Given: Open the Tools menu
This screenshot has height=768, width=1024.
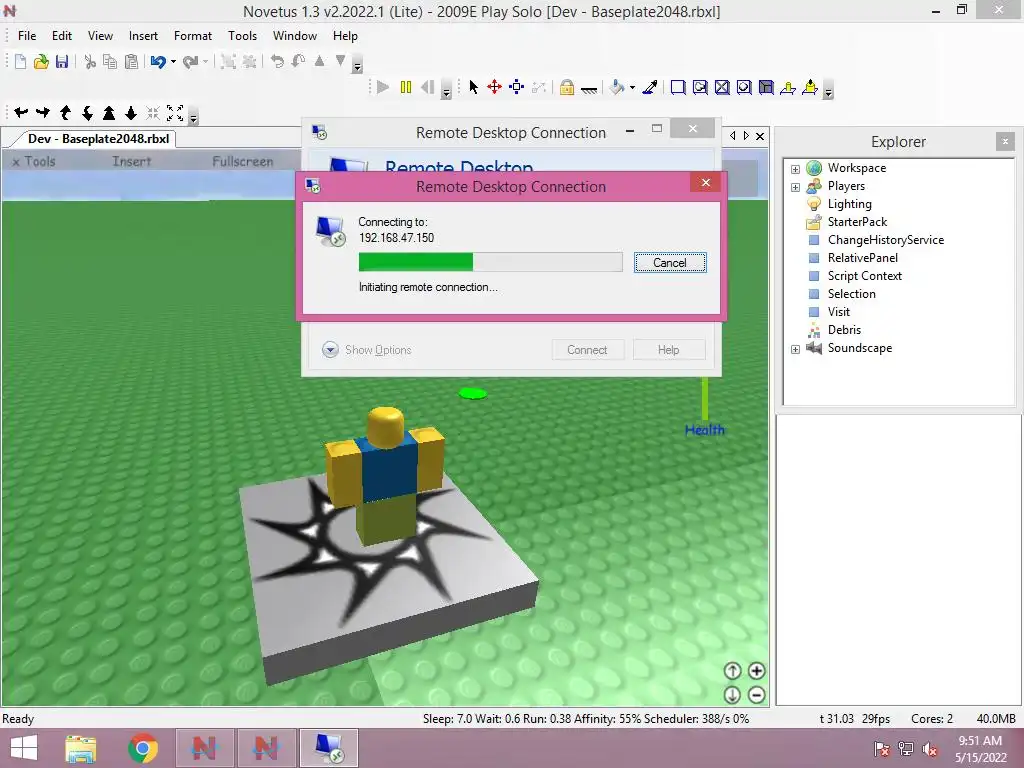Looking at the screenshot, I should [242, 36].
